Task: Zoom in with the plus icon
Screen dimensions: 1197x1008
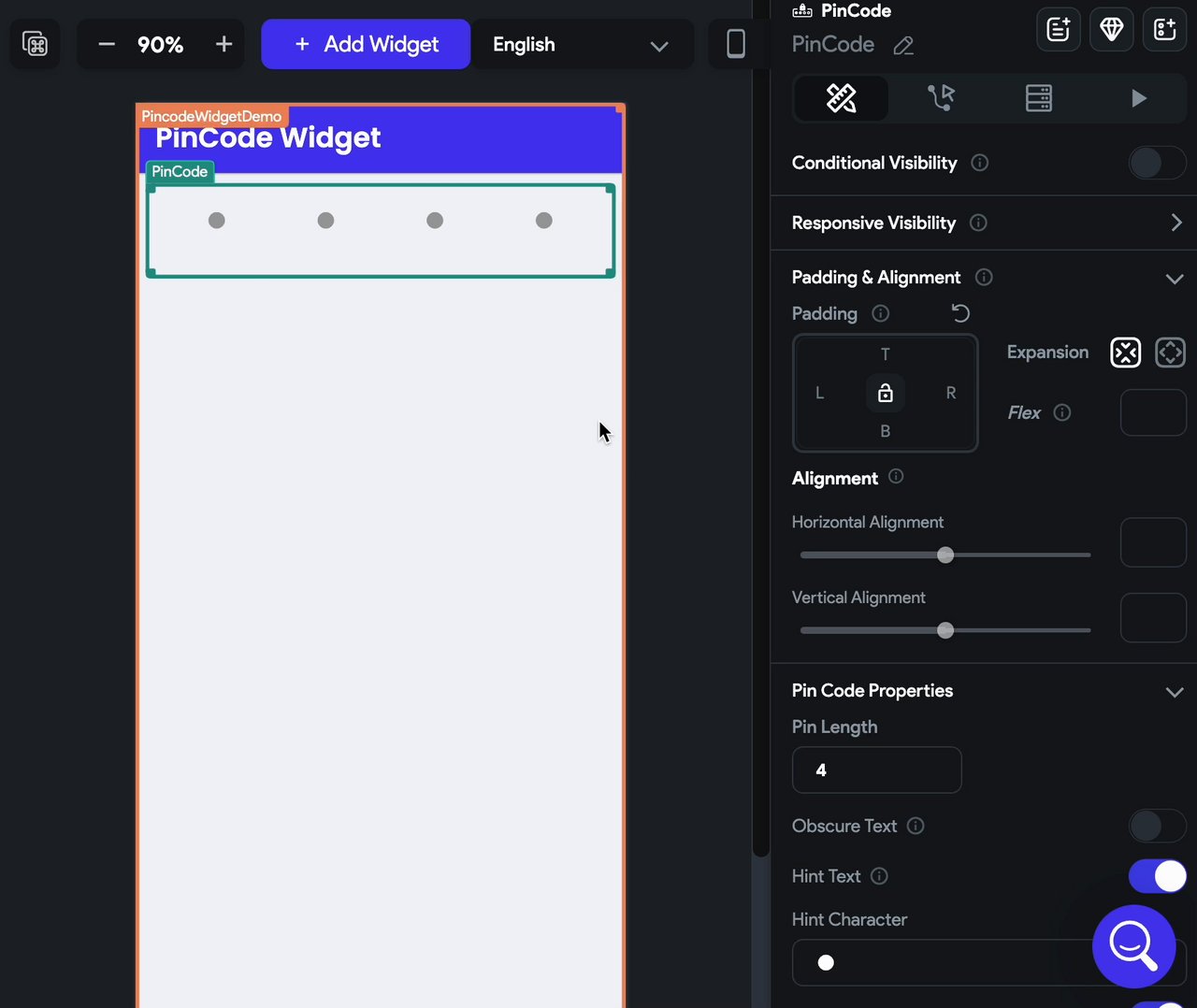Action: [x=224, y=44]
